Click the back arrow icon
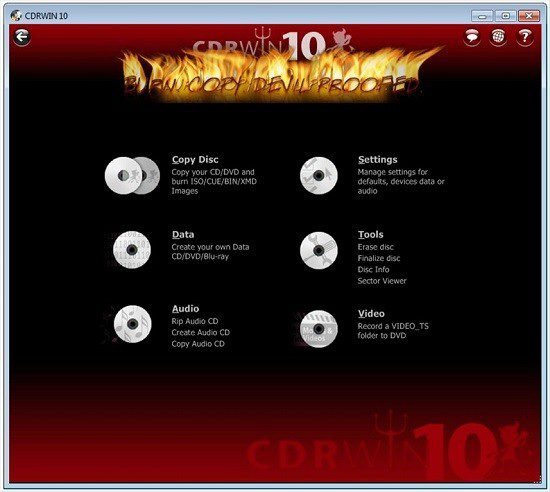The width and height of the screenshot is (550, 492). pyautogui.click(x=22, y=37)
